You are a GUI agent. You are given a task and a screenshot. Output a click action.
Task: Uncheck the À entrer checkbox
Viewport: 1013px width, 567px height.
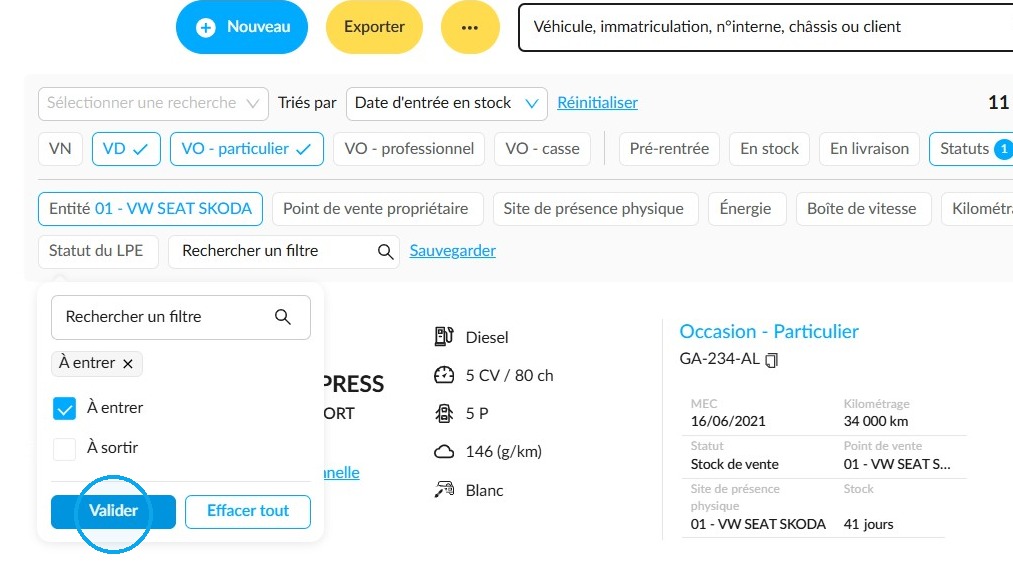click(65, 408)
